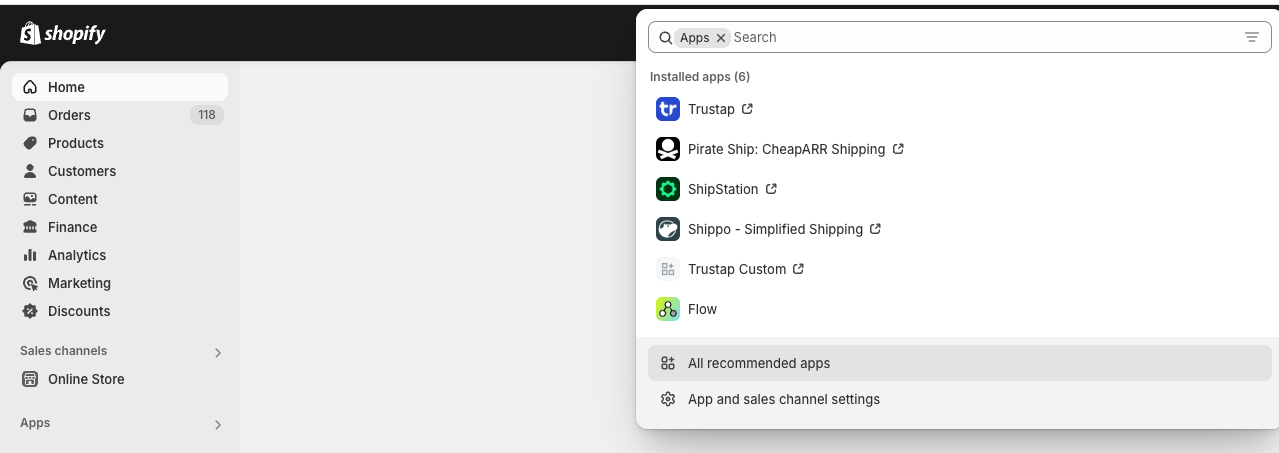This screenshot has width=1279, height=453.
Task: Click into the Search input field
Action: [x=980, y=37]
